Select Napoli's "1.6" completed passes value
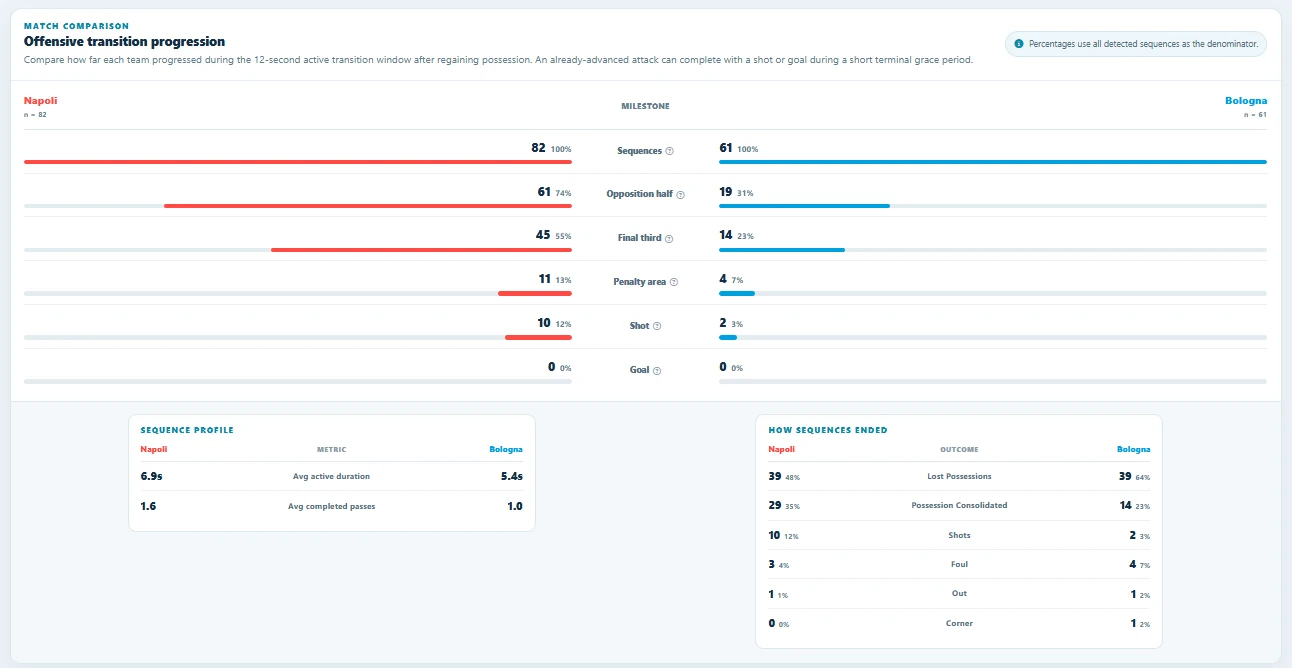Image resolution: width=1292 pixels, height=668 pixels. pos(148,506)
